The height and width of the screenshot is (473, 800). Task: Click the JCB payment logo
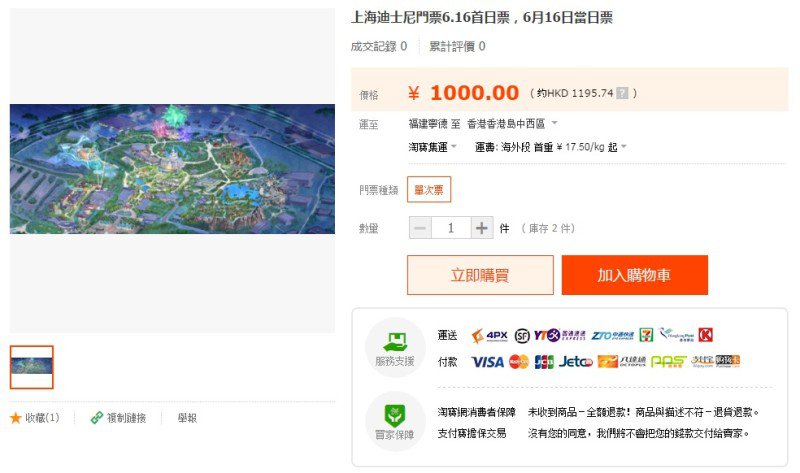point(544,362)
